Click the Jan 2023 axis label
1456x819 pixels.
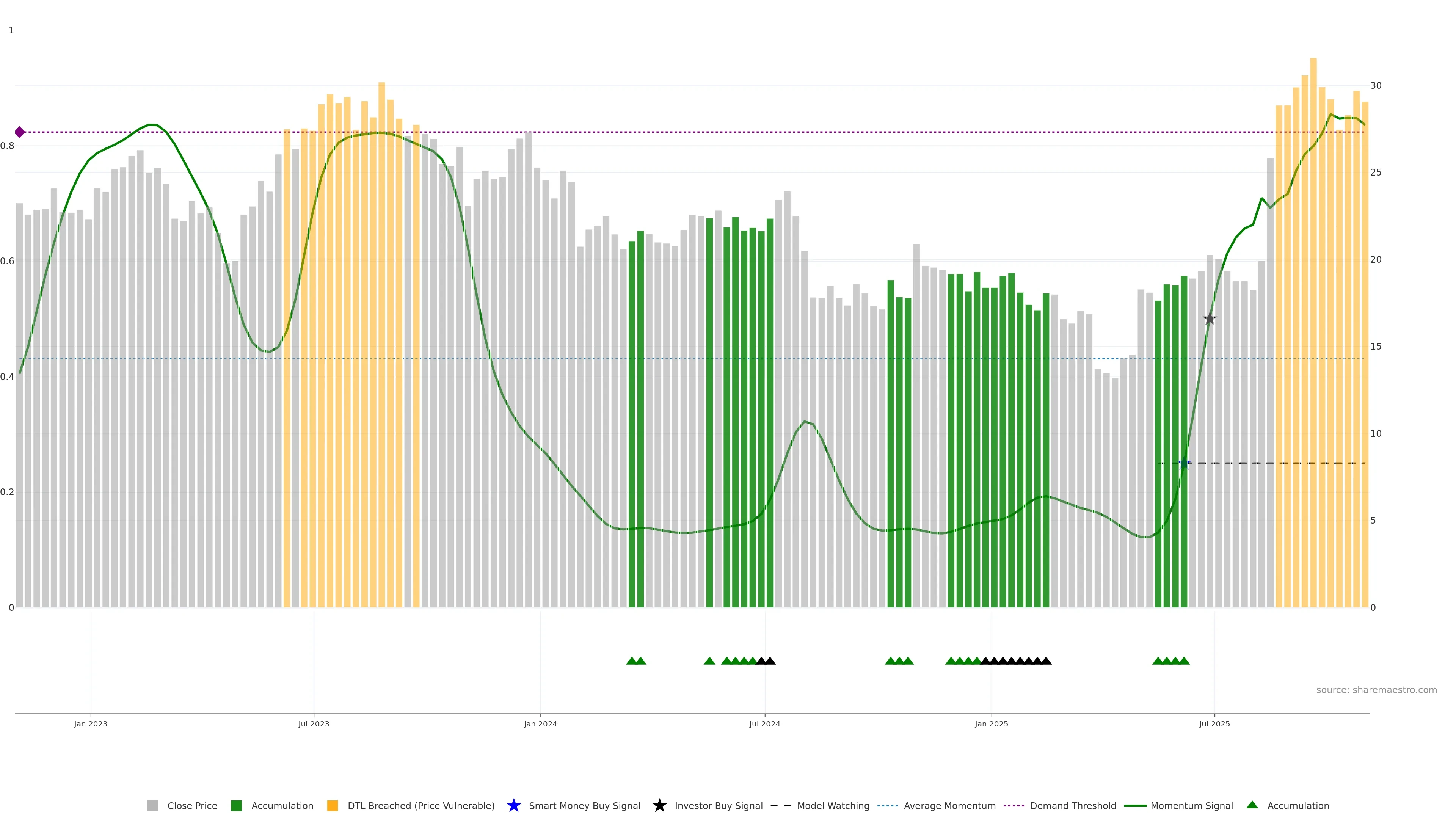91,723
